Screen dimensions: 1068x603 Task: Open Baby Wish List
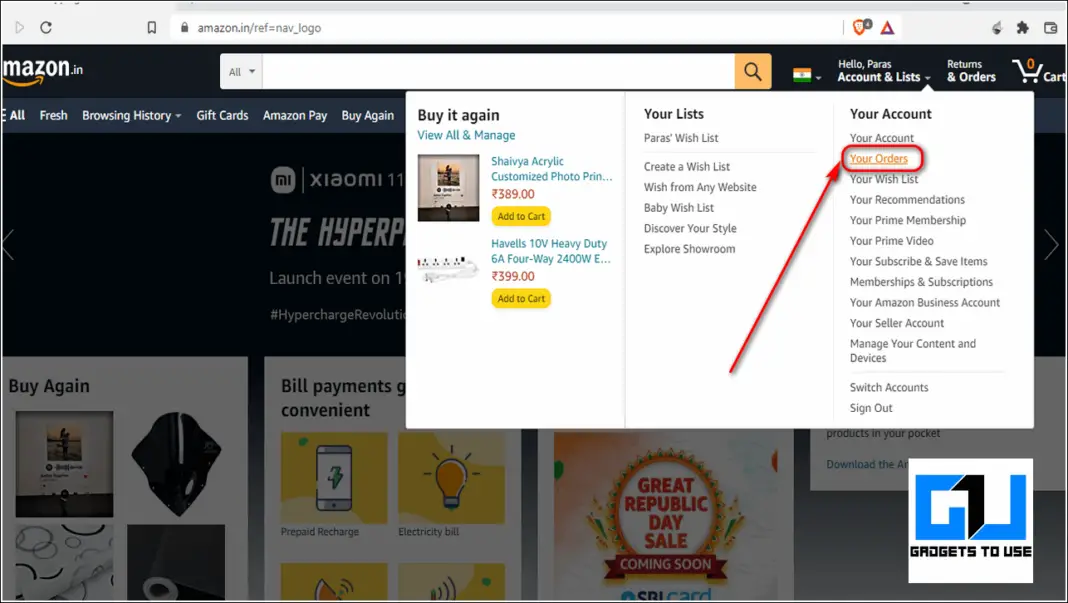[678, 207]
